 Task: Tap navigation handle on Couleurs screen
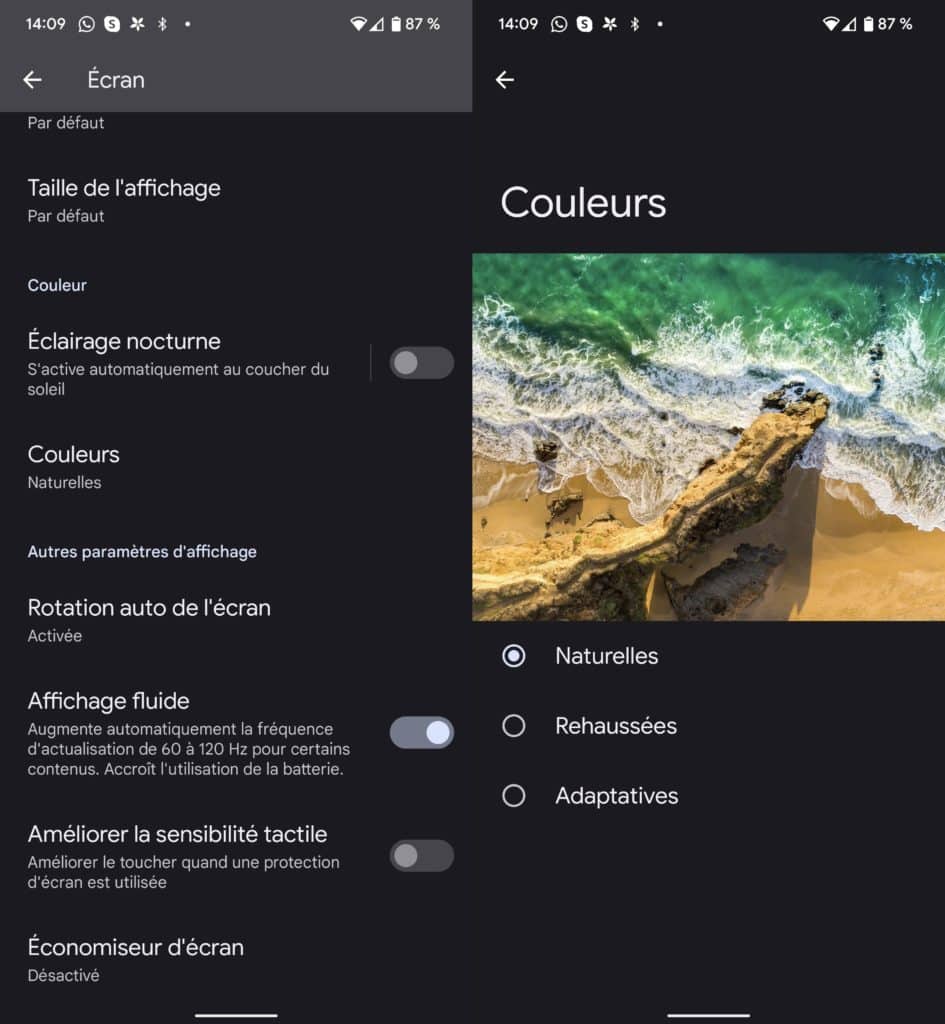709,1016
